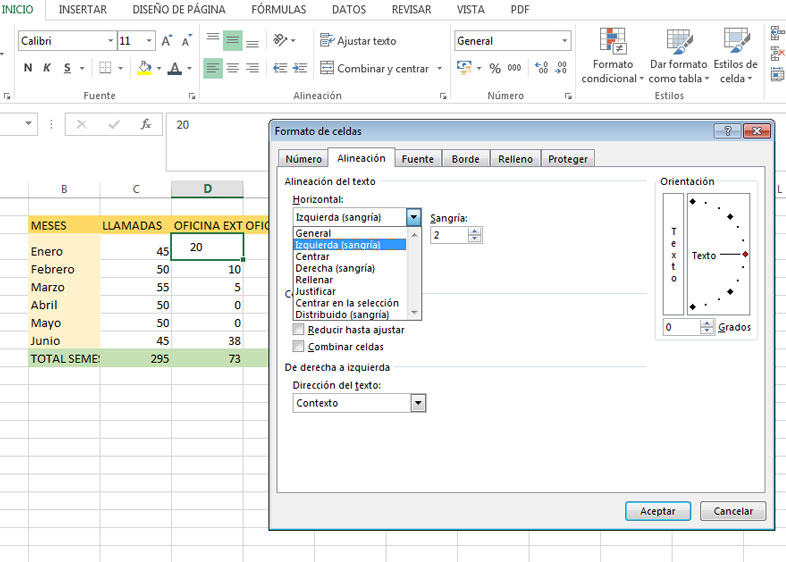This screenshot has height=562, width=786.
Task: Apply font color A icon
Action: 174,68
